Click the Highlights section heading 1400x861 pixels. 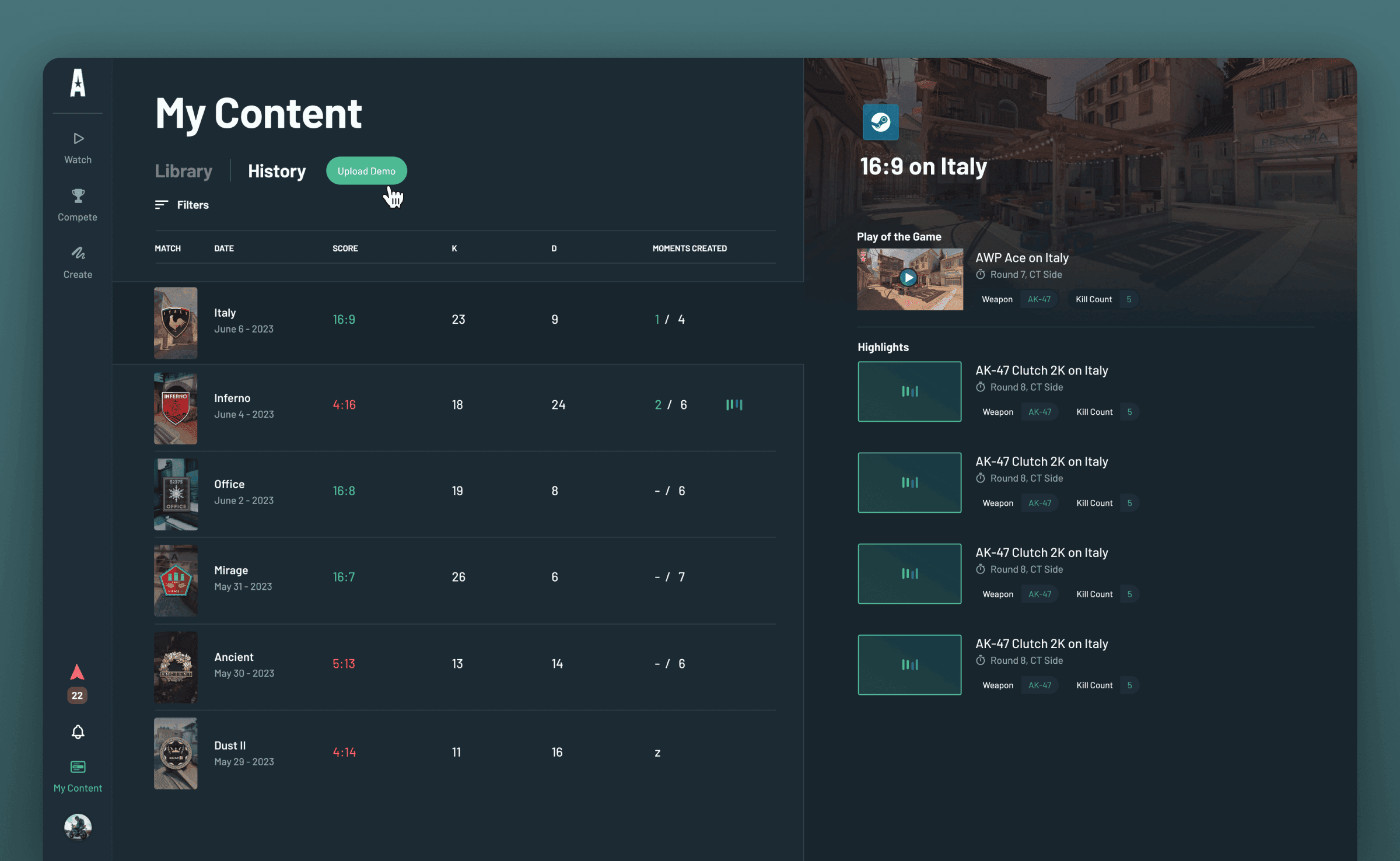[x=883, y=347]
